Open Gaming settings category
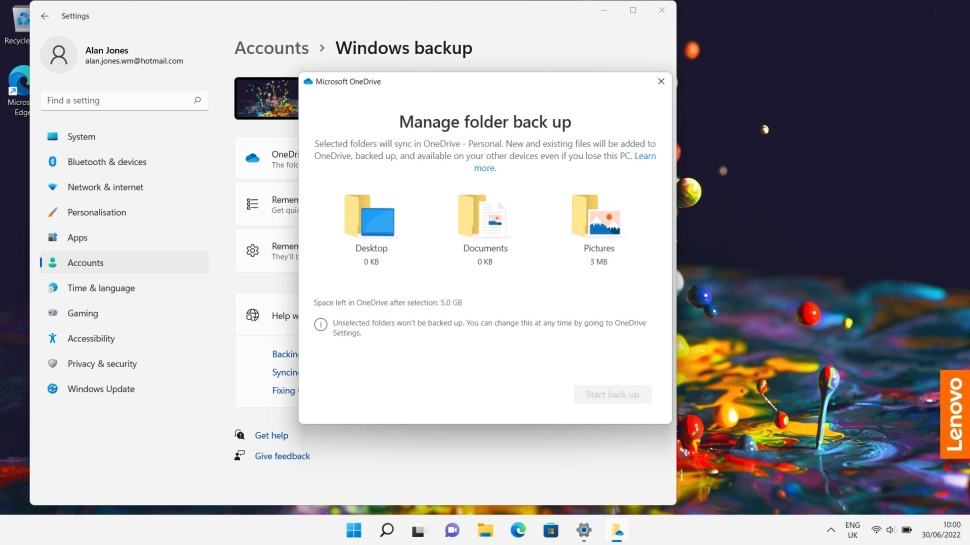Screen dimensions: 970x545 (124, 313)
